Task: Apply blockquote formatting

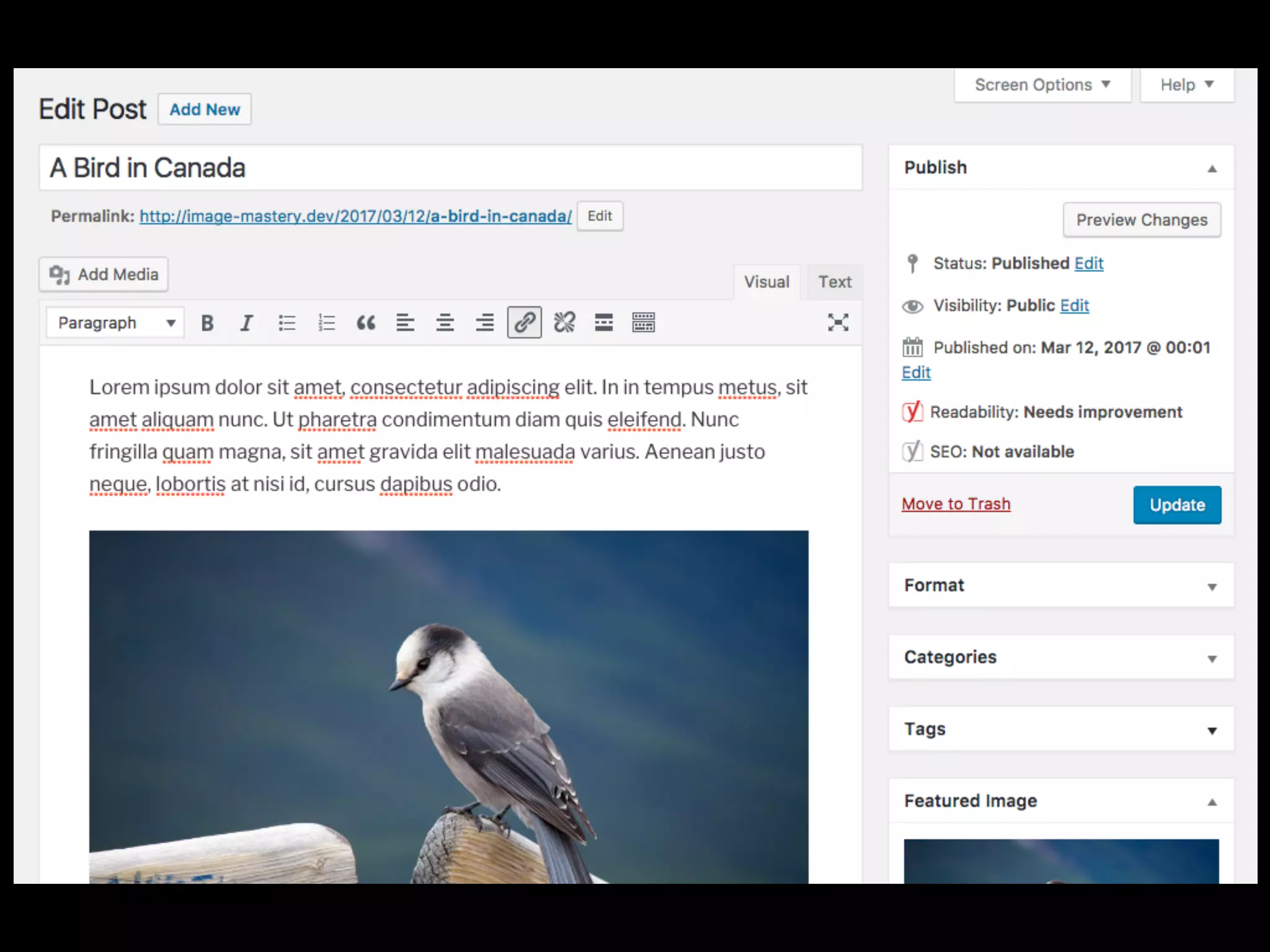Action: click(x=366, y=323)
